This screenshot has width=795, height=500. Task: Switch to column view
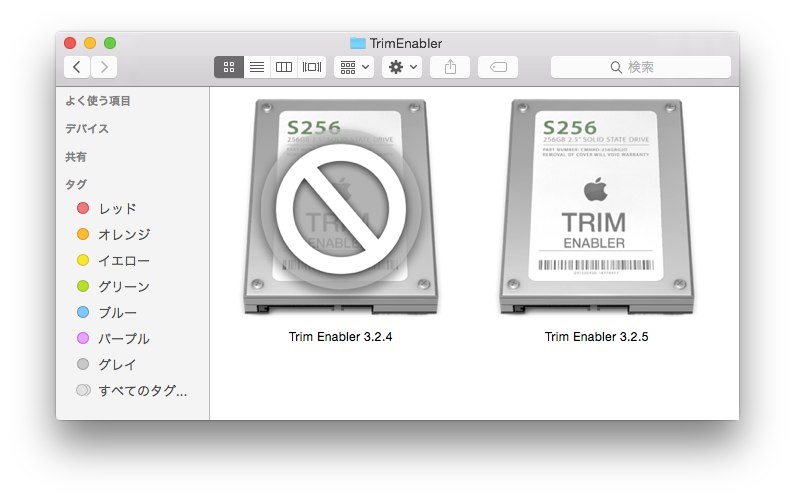click(284, 67)
